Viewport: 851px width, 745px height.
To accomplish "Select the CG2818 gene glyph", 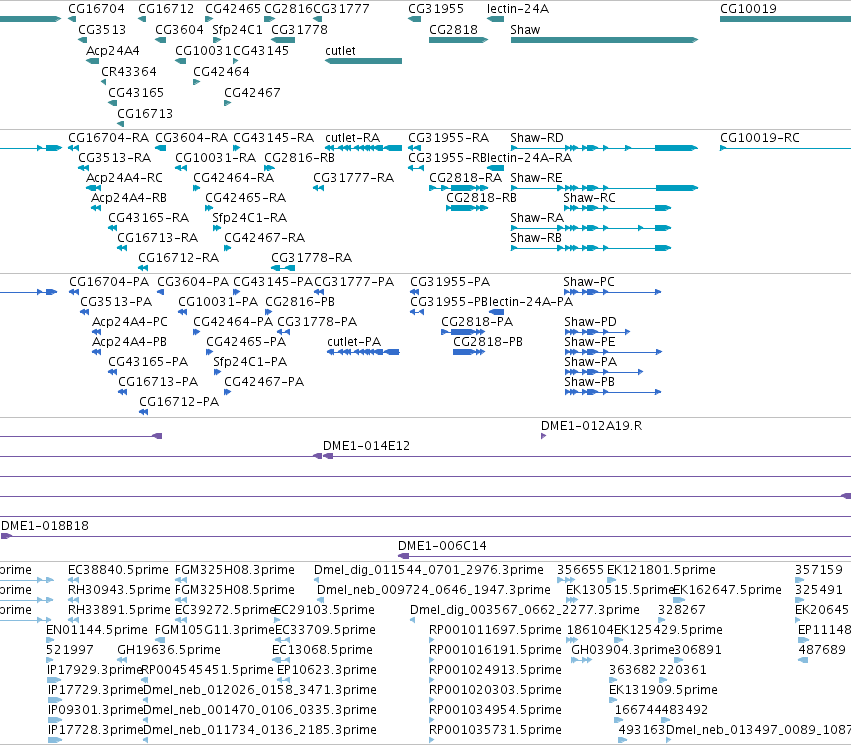I will coord(458,40).
